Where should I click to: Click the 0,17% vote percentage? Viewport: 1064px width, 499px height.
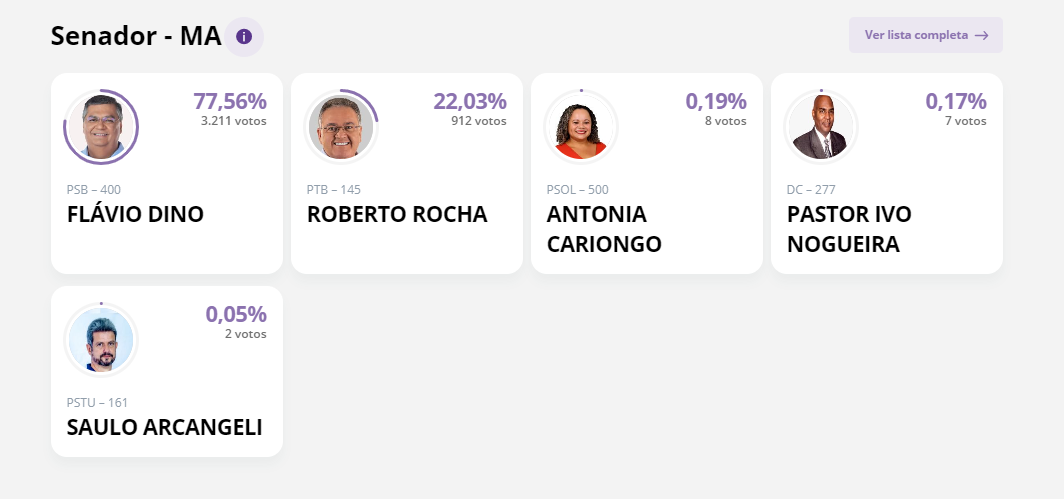click(x=956, y=101)
